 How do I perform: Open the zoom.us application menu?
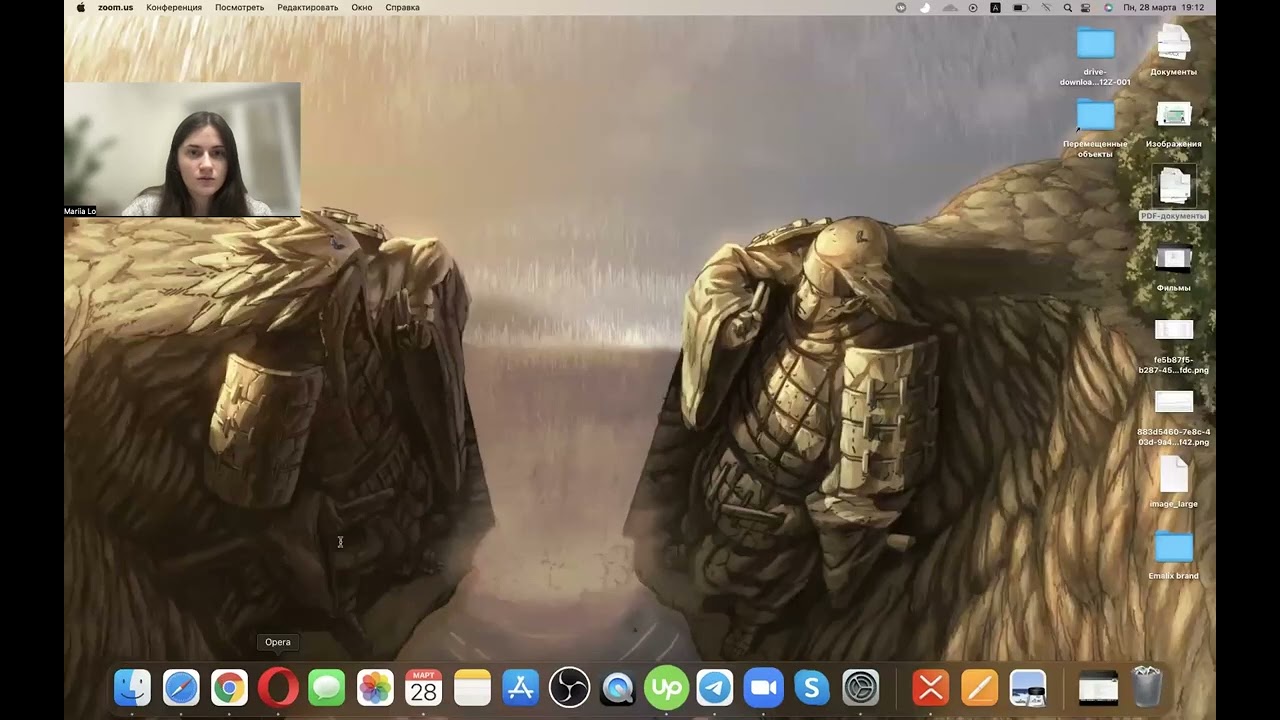tap(115, 7)
